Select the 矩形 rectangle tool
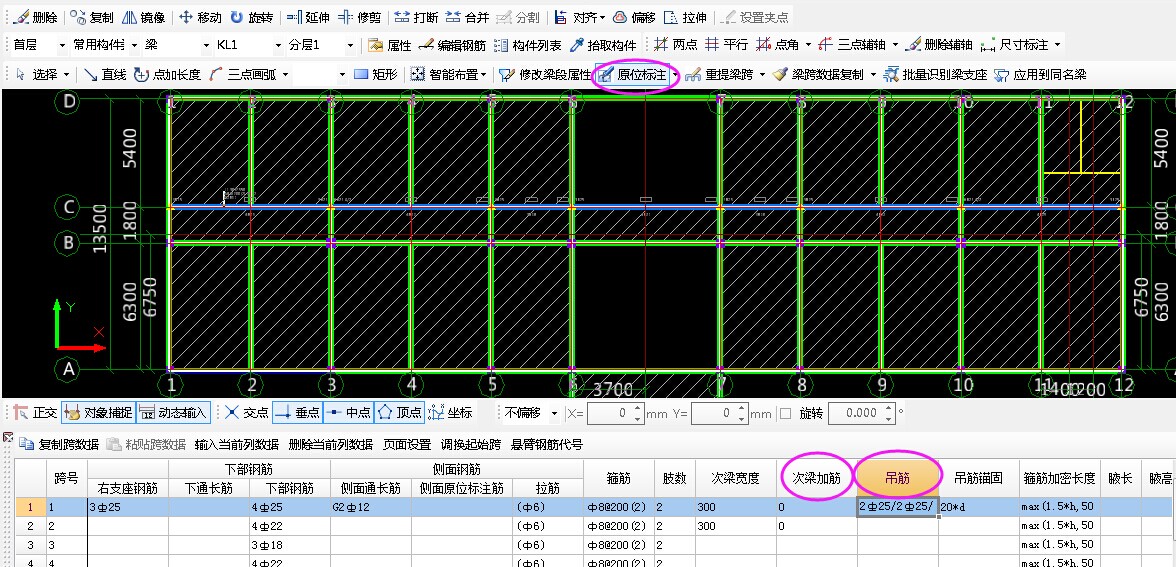Image resolution: width=1176 pixels, height=567 pixels. coord(375,74)
